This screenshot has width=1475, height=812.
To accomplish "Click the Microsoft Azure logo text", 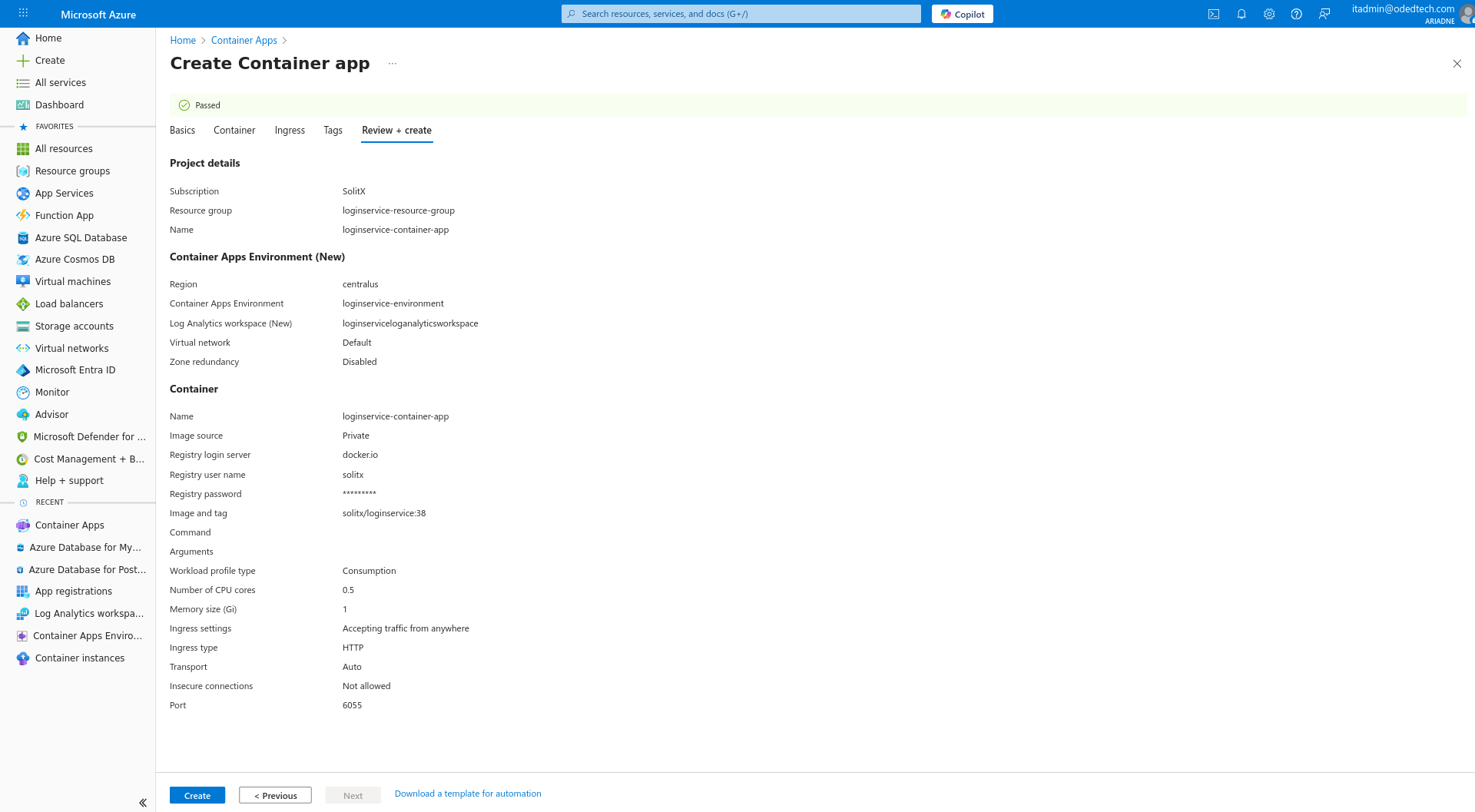I will click(98, 14).
